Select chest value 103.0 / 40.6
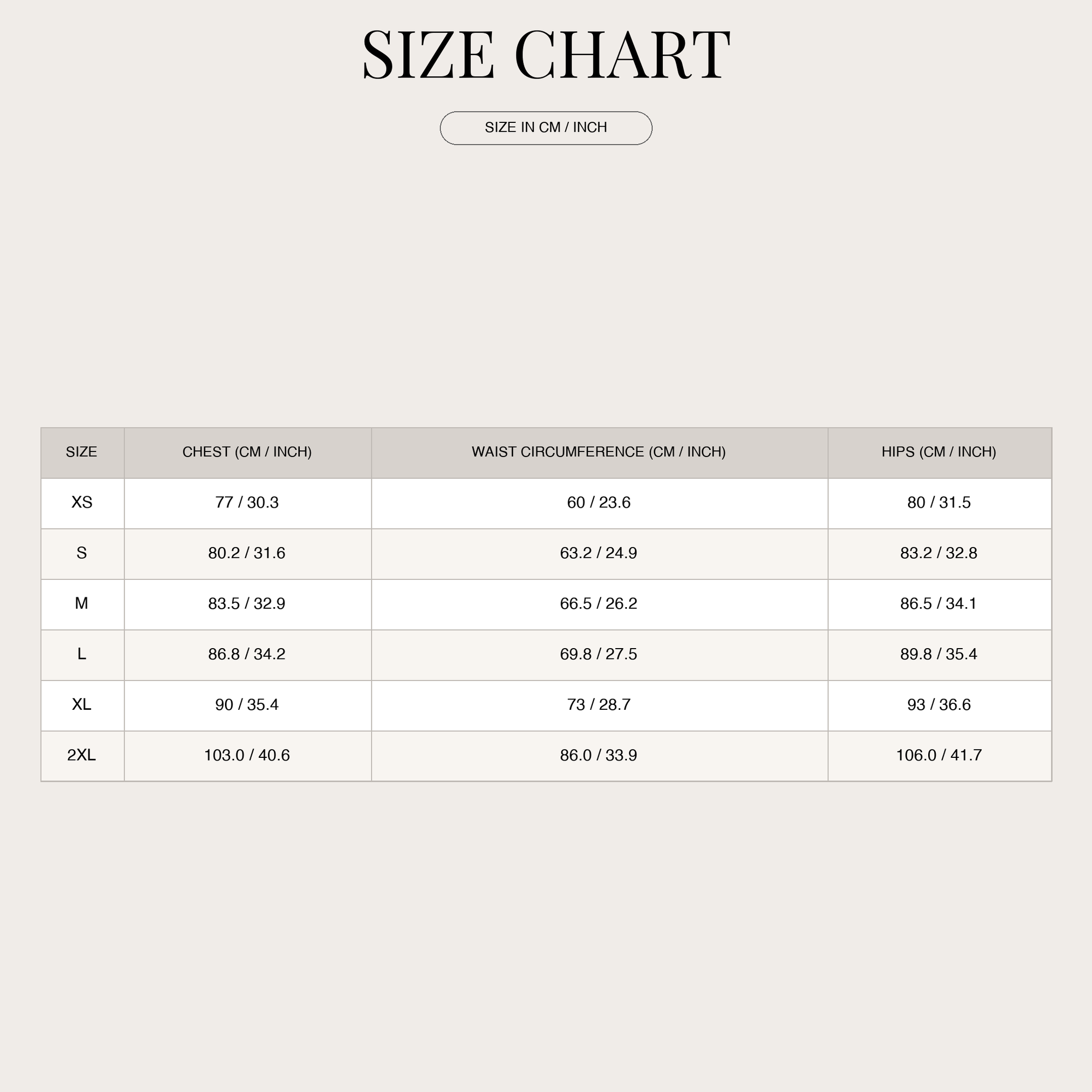The width and height of the screenshot is (1092, 1092). point(247,755)
